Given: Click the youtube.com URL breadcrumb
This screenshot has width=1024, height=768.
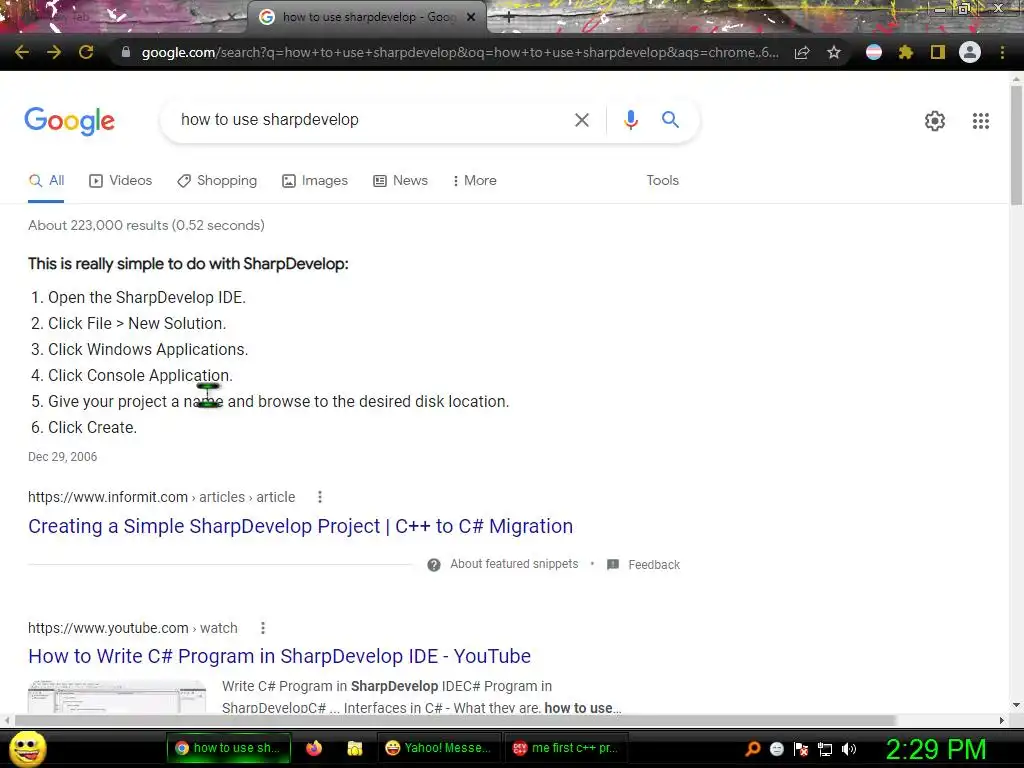Looking at the screenshot, I should (133, 628).
